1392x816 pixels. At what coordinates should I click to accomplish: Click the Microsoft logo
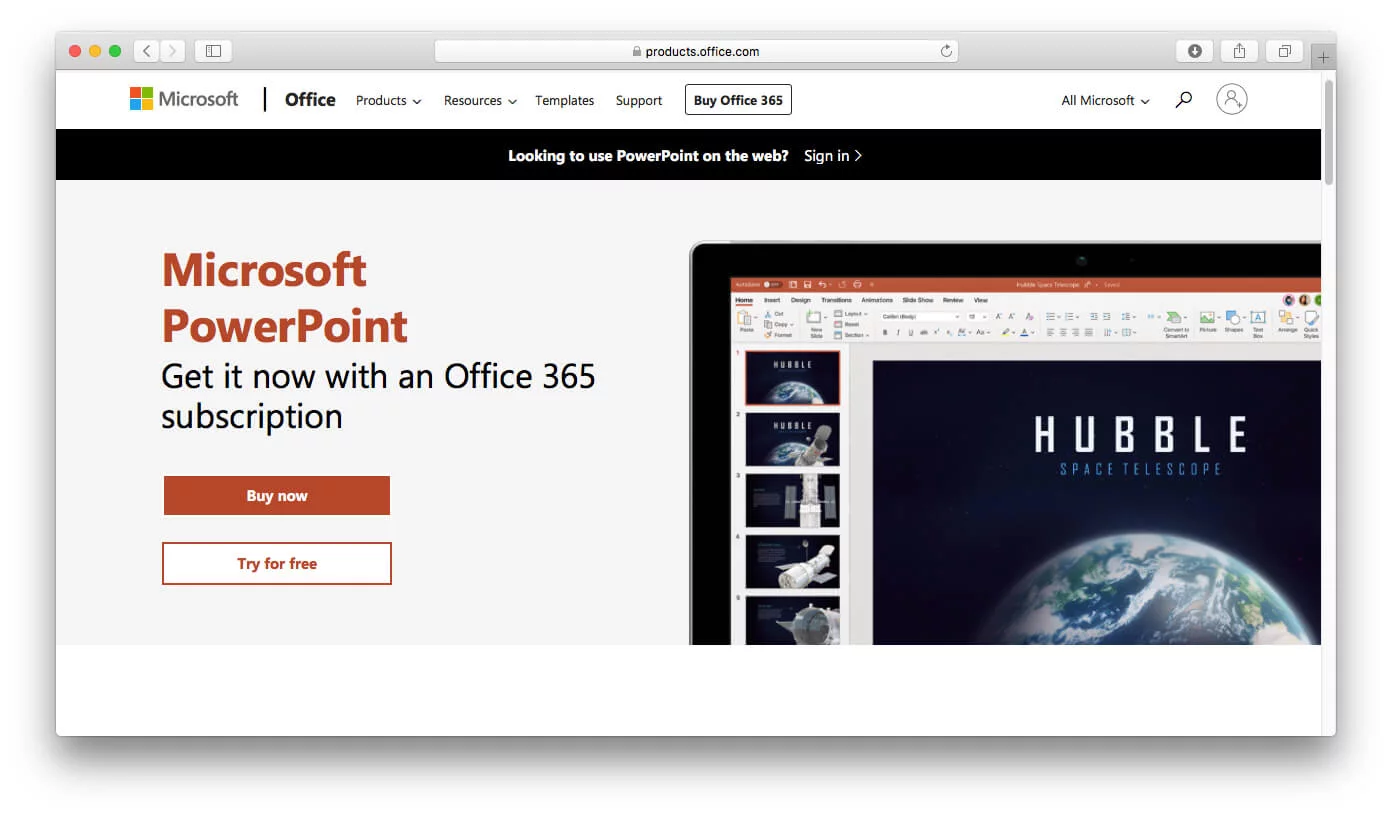184,99
